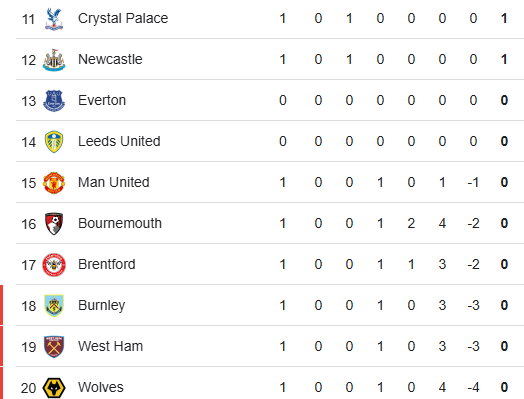This screenshot has width=524, height=399.
Task: Click the West Ham club crest
Action: click(54, 347)
